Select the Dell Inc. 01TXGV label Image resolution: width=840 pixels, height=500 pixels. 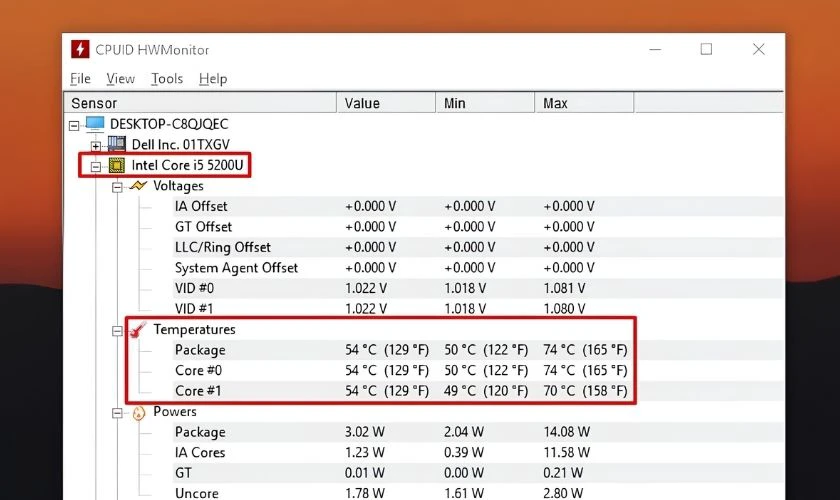[181, 144]
